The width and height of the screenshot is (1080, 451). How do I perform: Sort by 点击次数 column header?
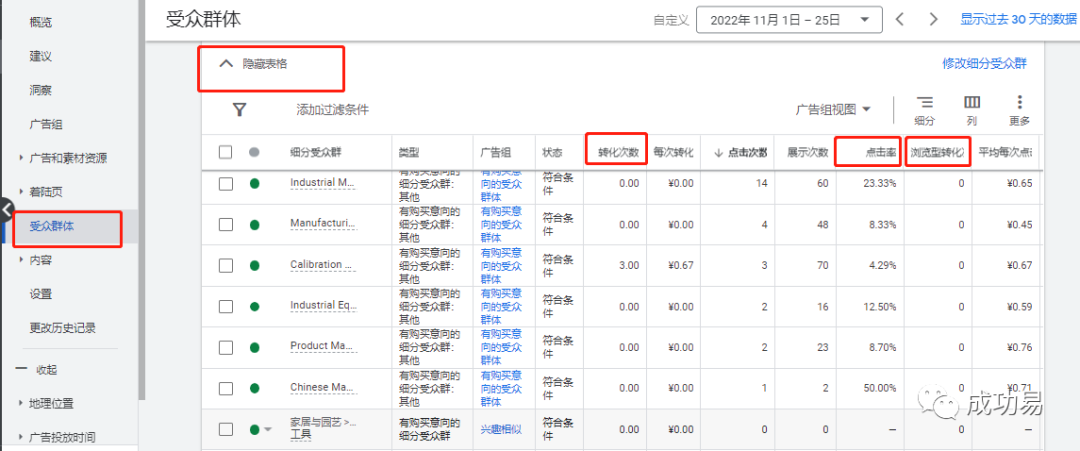(x=741, y=152)
